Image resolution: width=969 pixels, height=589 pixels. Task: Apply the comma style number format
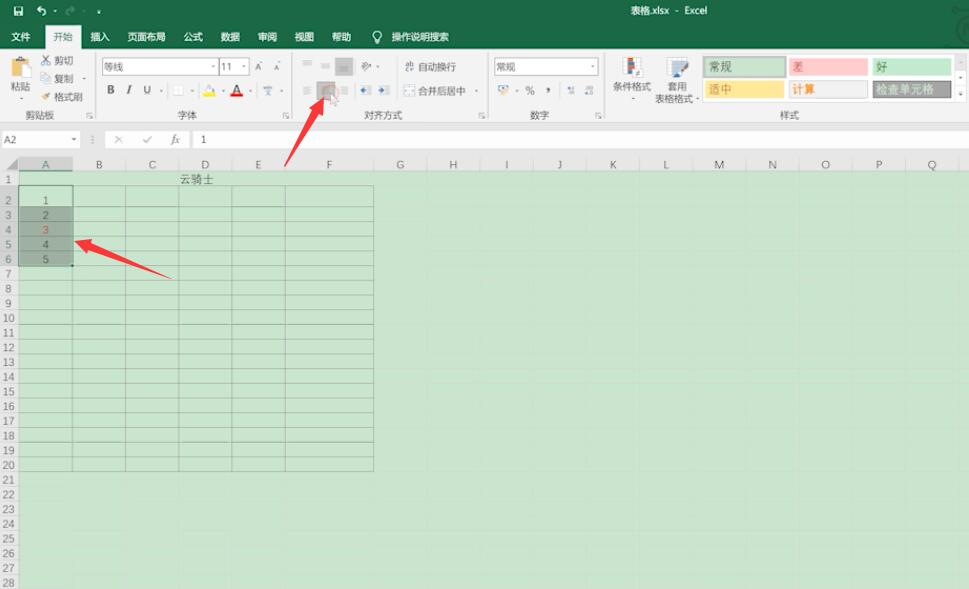(x=548, y=91)
